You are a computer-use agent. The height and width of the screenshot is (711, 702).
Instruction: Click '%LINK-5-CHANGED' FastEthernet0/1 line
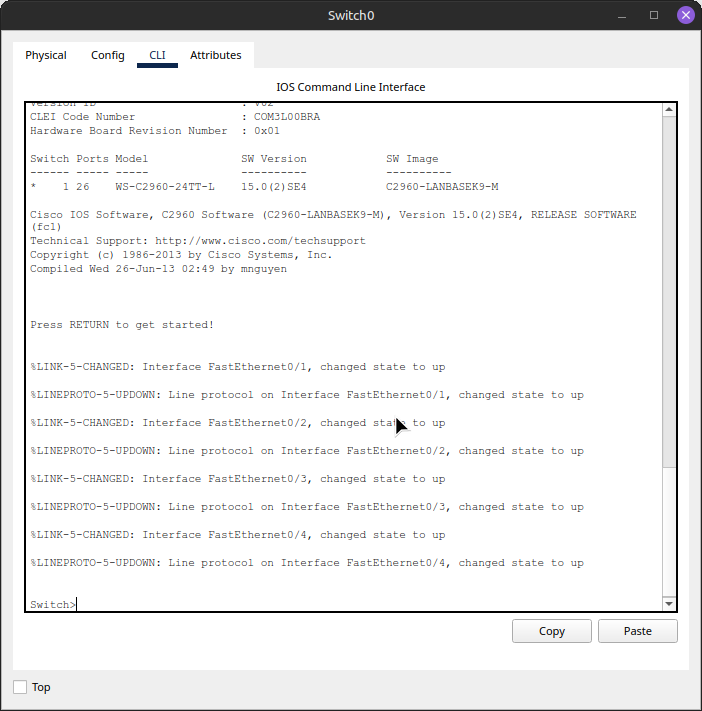[238, 366]
